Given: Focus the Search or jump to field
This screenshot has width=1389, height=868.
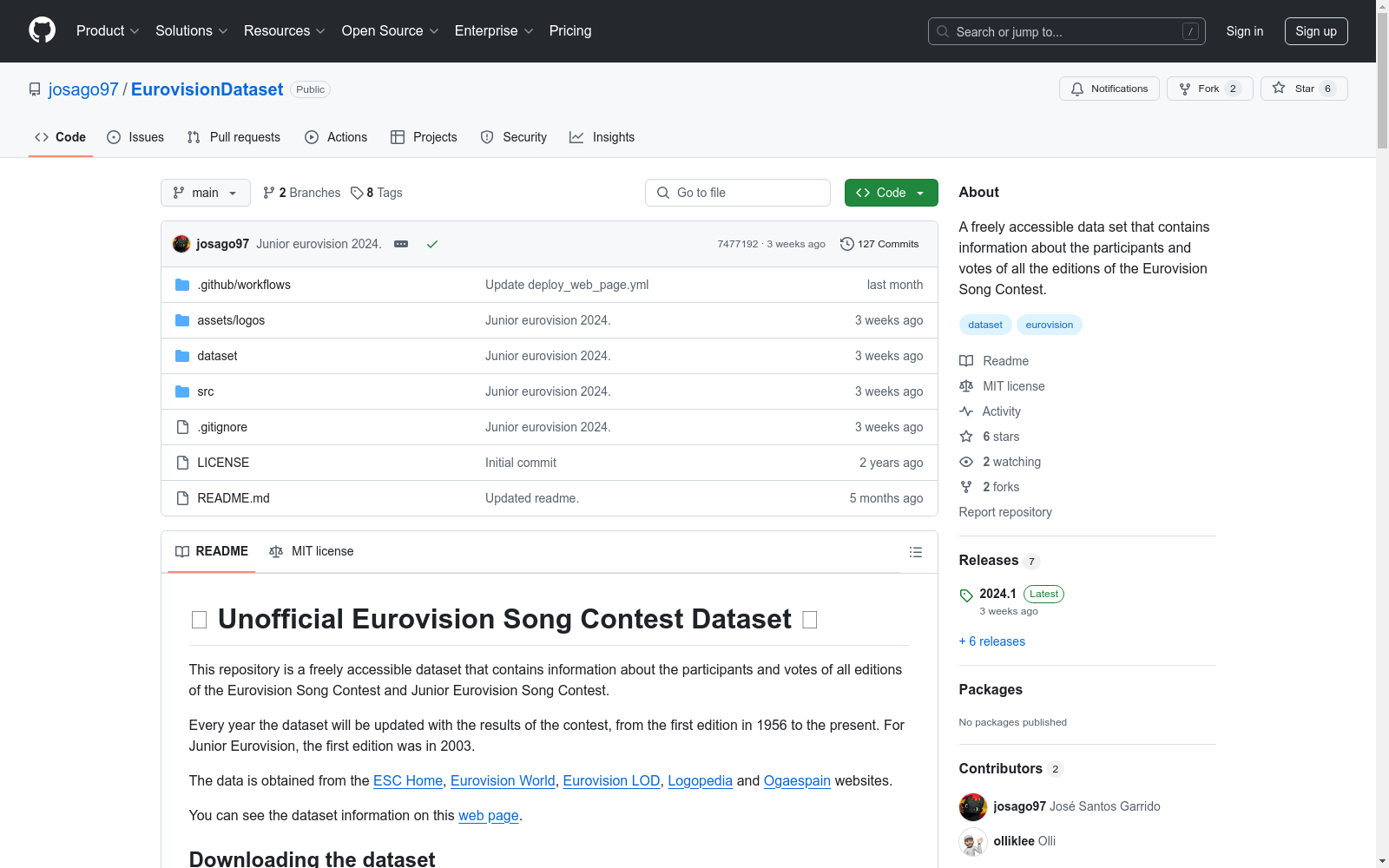Looking at the screenshot, I should [1066, 31].
